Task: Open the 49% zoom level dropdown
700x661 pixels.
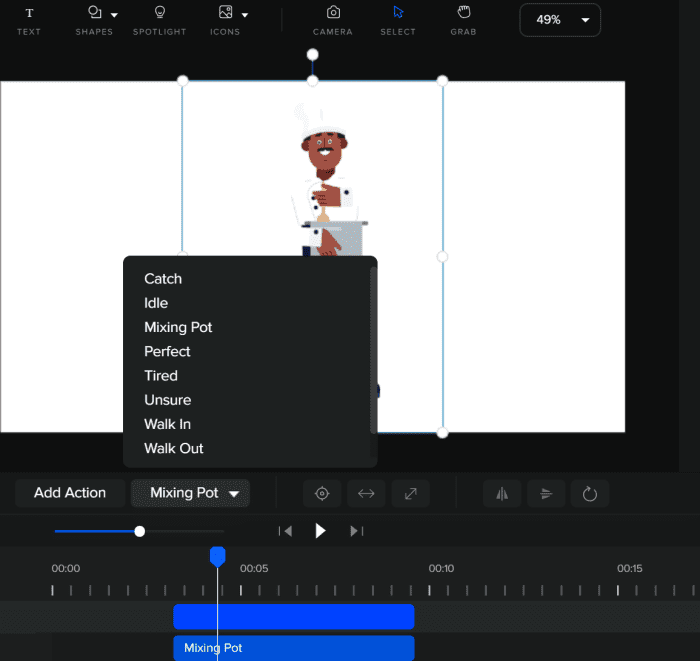Action: [560, 20]
